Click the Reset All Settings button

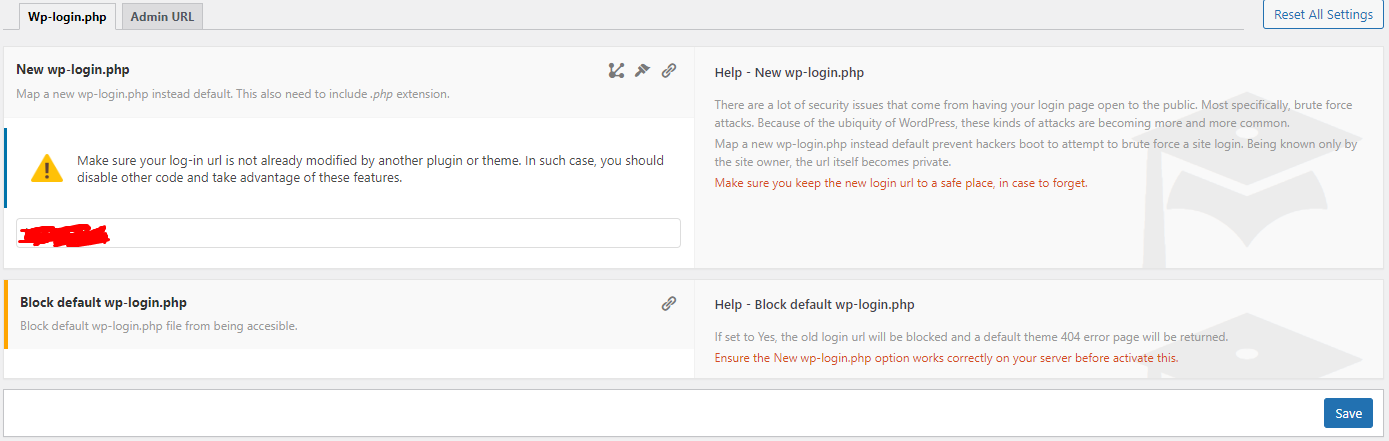(x=1323, y=15)
